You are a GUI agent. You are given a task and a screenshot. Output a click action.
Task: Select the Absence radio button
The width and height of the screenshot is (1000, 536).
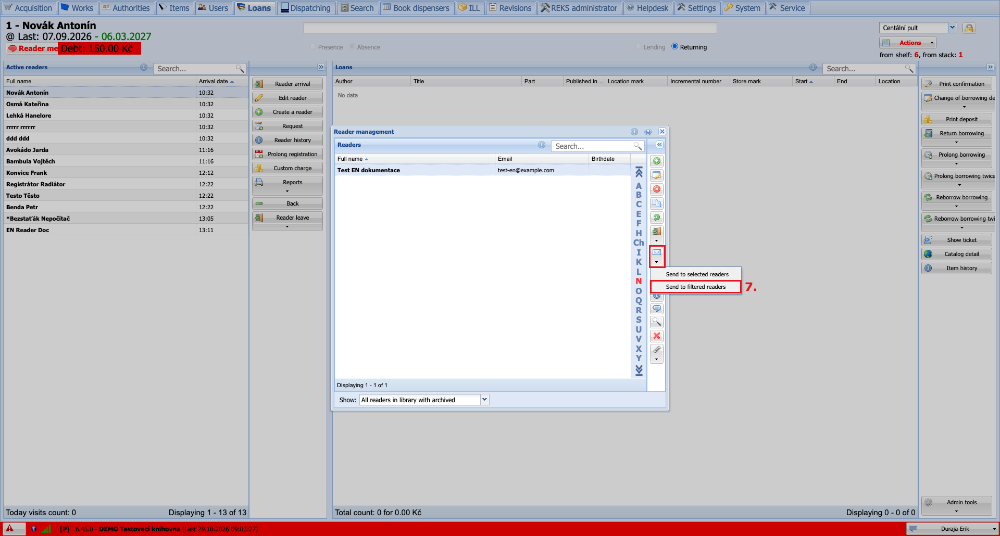click(352, 47)
